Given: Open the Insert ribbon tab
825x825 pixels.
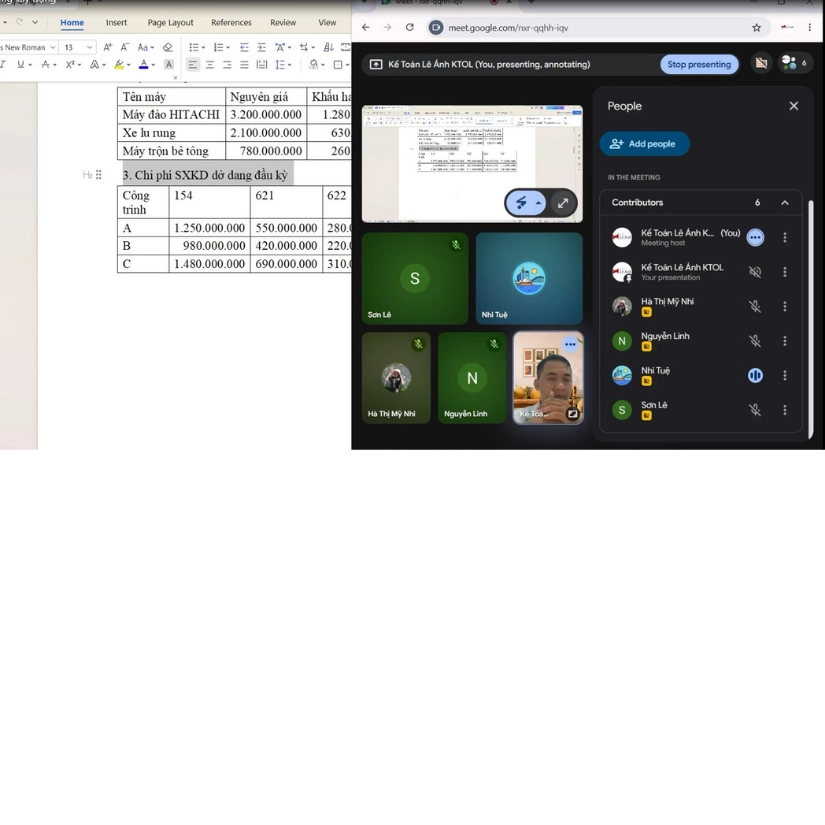Looking at the screenshot, I should (116, 23).
